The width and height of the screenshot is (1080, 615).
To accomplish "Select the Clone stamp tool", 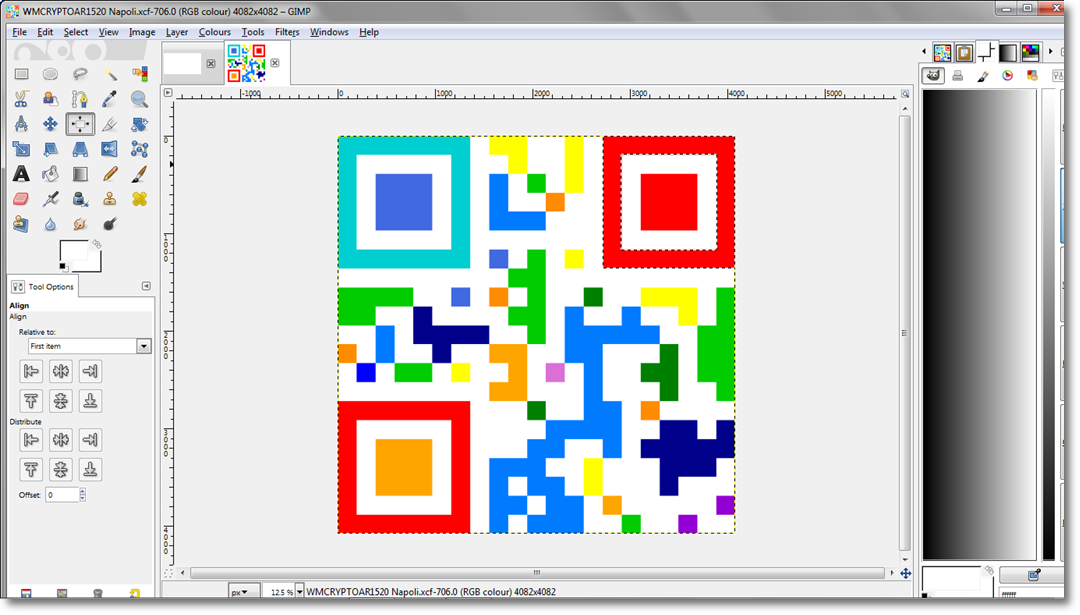I will 110,199.
